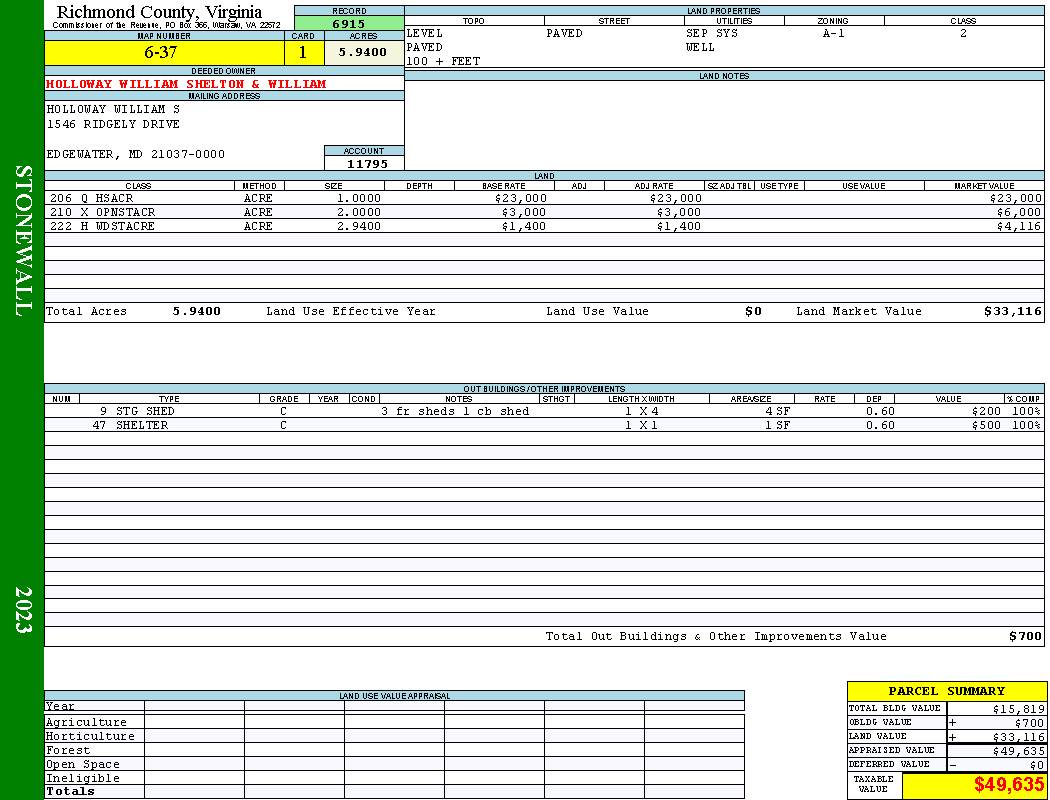This screenshot has width=1050, height=800.
Task: Select the BASE RATE column header
Action: pos(504,185)
